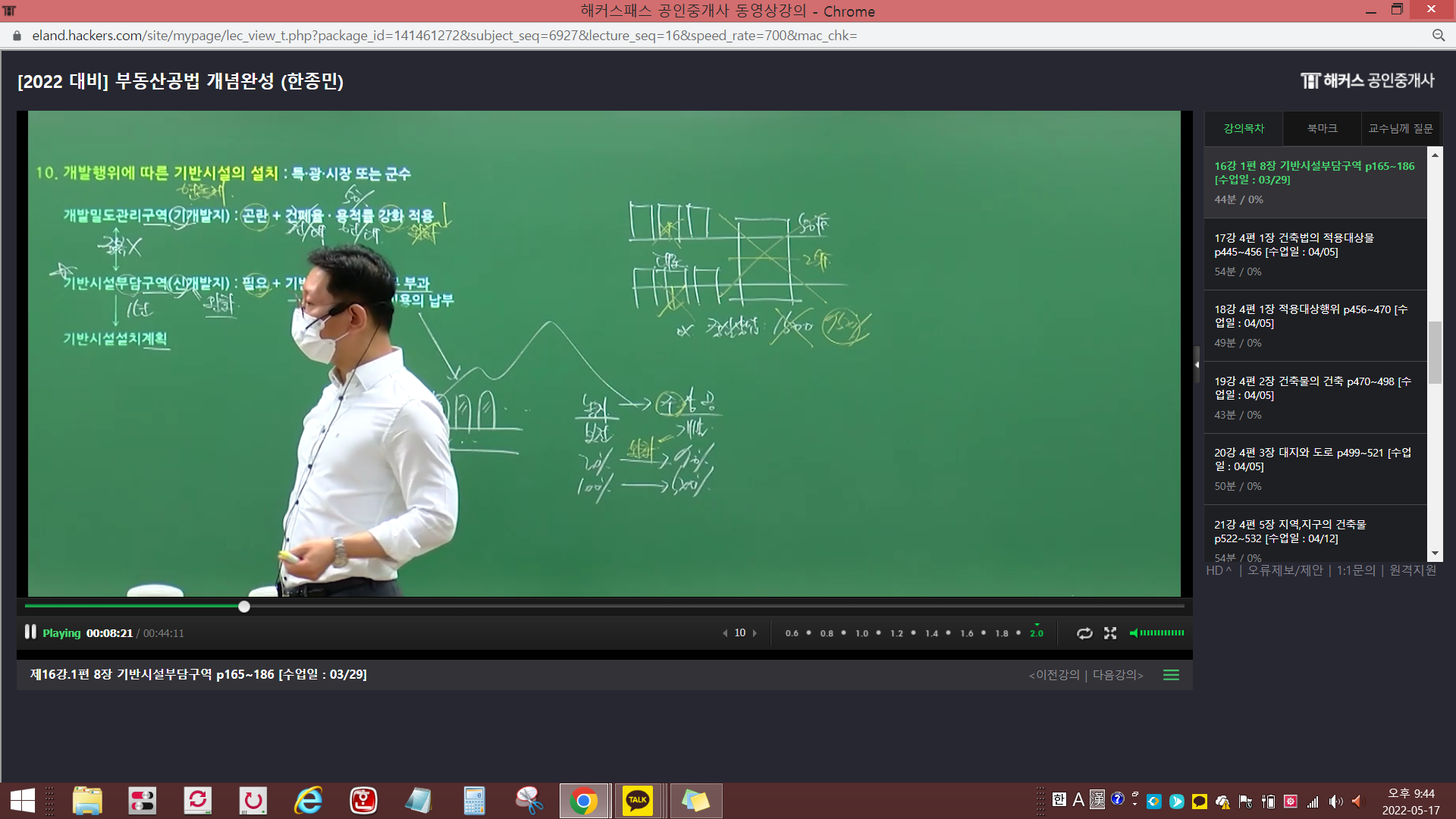Mute the player with speaker icon
This screenshot has height=819, width=1456.
pyautogui.click(x=1133, y=633)
